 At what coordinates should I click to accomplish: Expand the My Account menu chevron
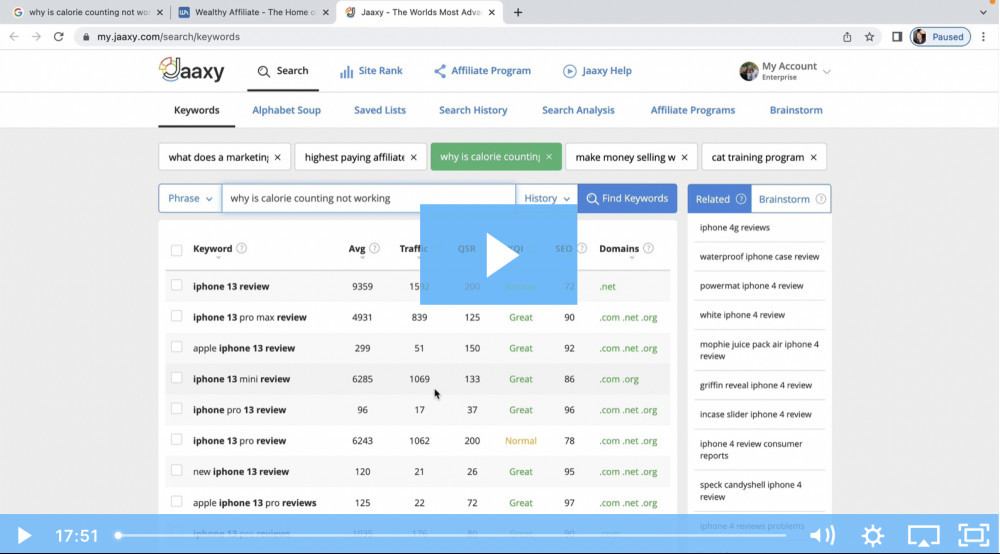(827, 71)
